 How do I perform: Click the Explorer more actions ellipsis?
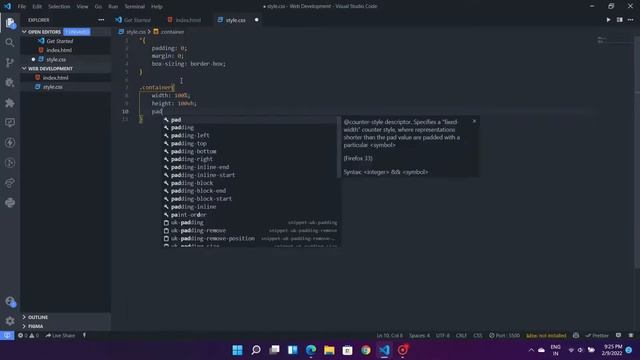point(101,20)
